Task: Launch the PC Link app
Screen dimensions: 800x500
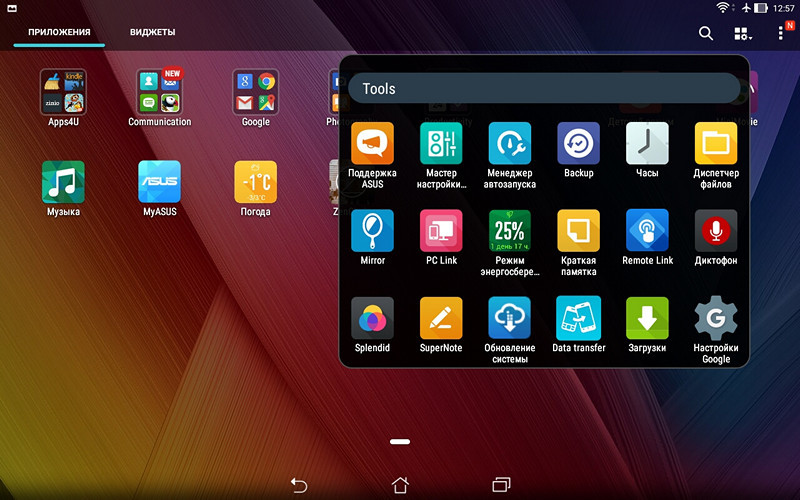Action: [441, 231]
